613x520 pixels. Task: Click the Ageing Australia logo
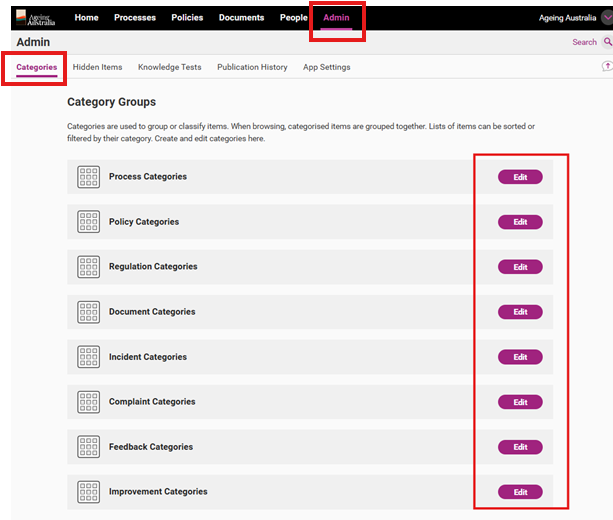click(35, 17)
